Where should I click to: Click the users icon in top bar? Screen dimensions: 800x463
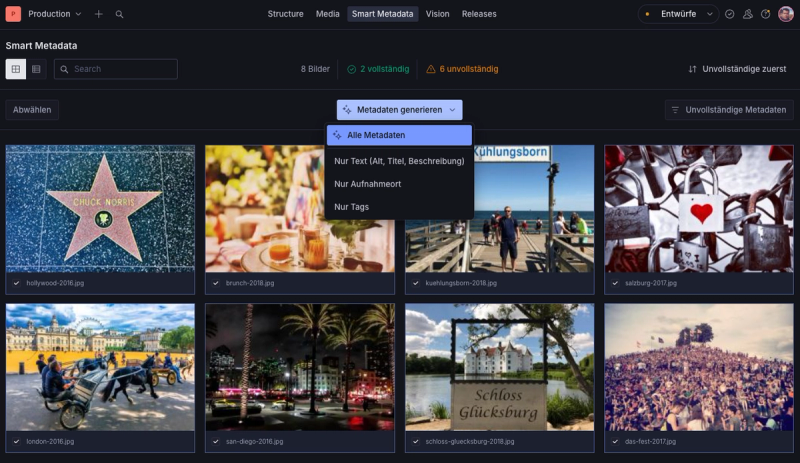pos(747,14)
